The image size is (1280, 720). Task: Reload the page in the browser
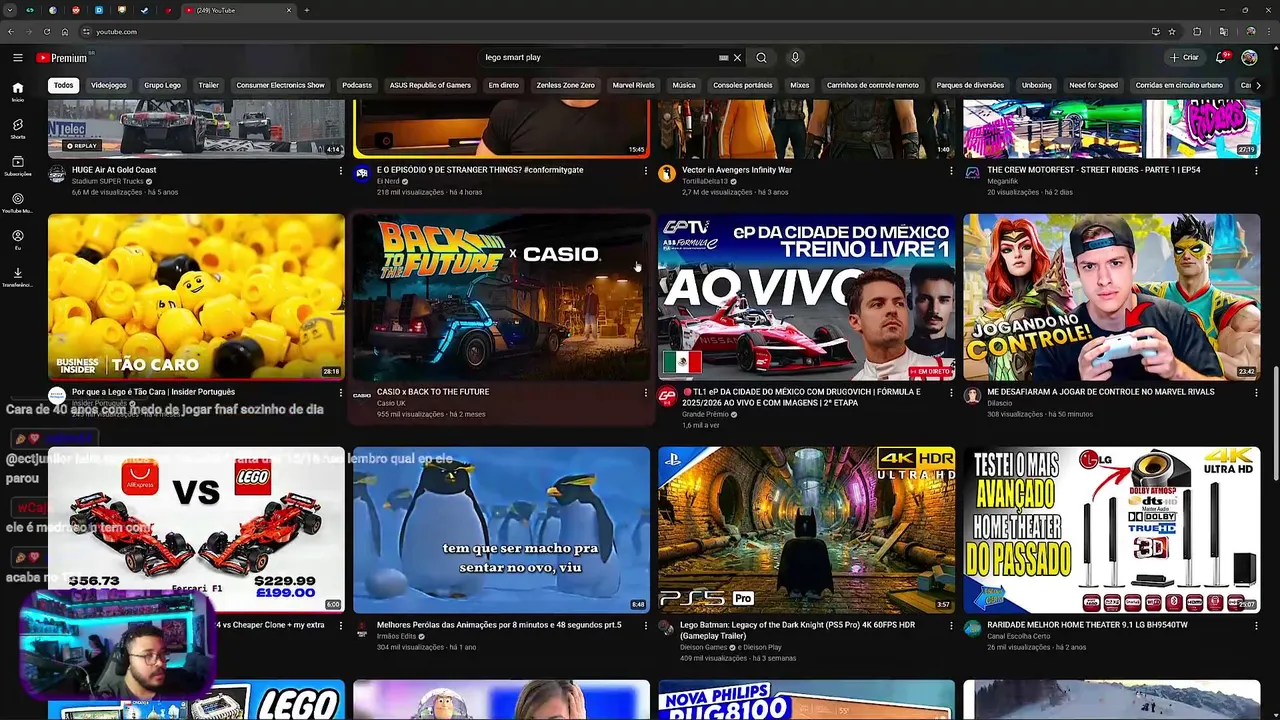tap(46, 32)
